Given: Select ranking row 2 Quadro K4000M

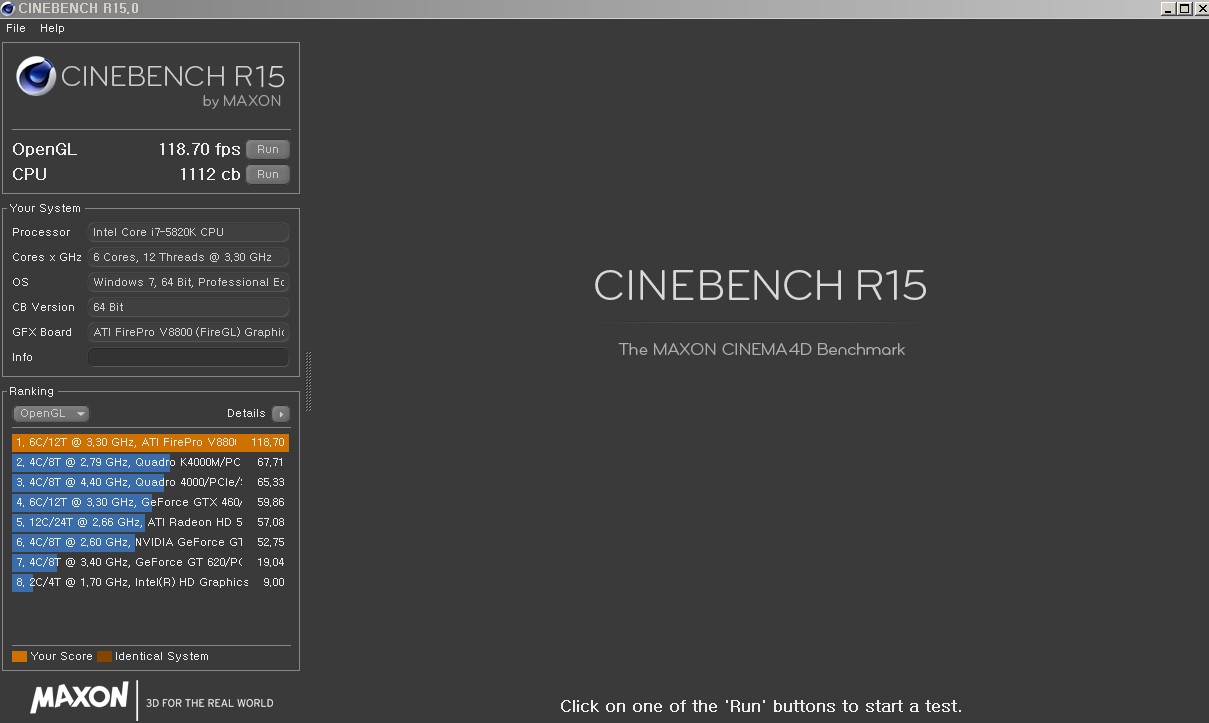Looking at the screenshot, I should click(150, 462).
